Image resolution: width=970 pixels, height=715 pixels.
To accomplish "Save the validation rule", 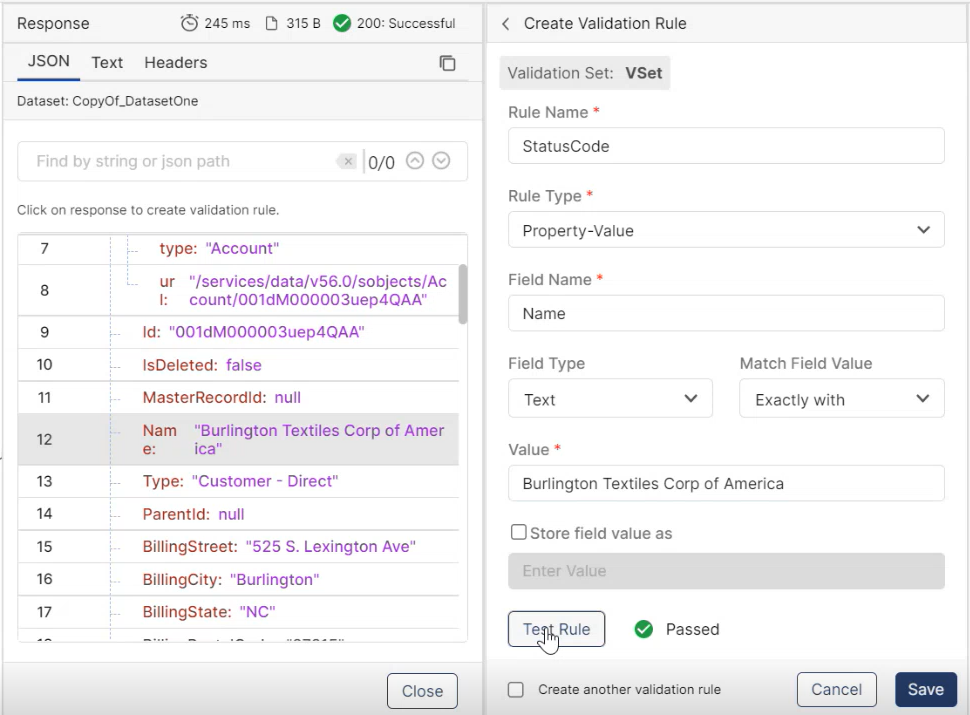I will click(x=925, y=689).
